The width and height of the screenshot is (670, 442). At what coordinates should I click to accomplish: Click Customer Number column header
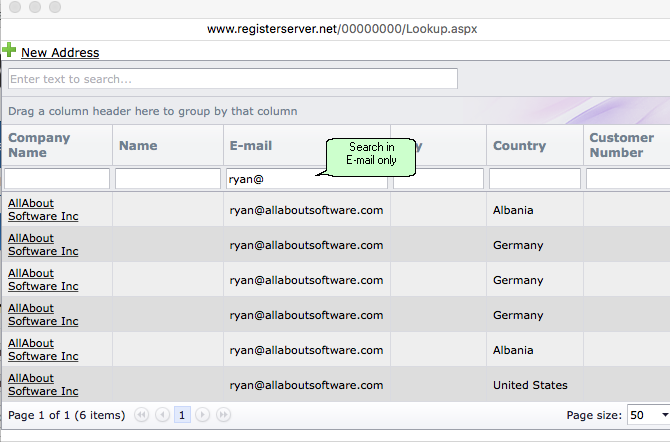622,145
